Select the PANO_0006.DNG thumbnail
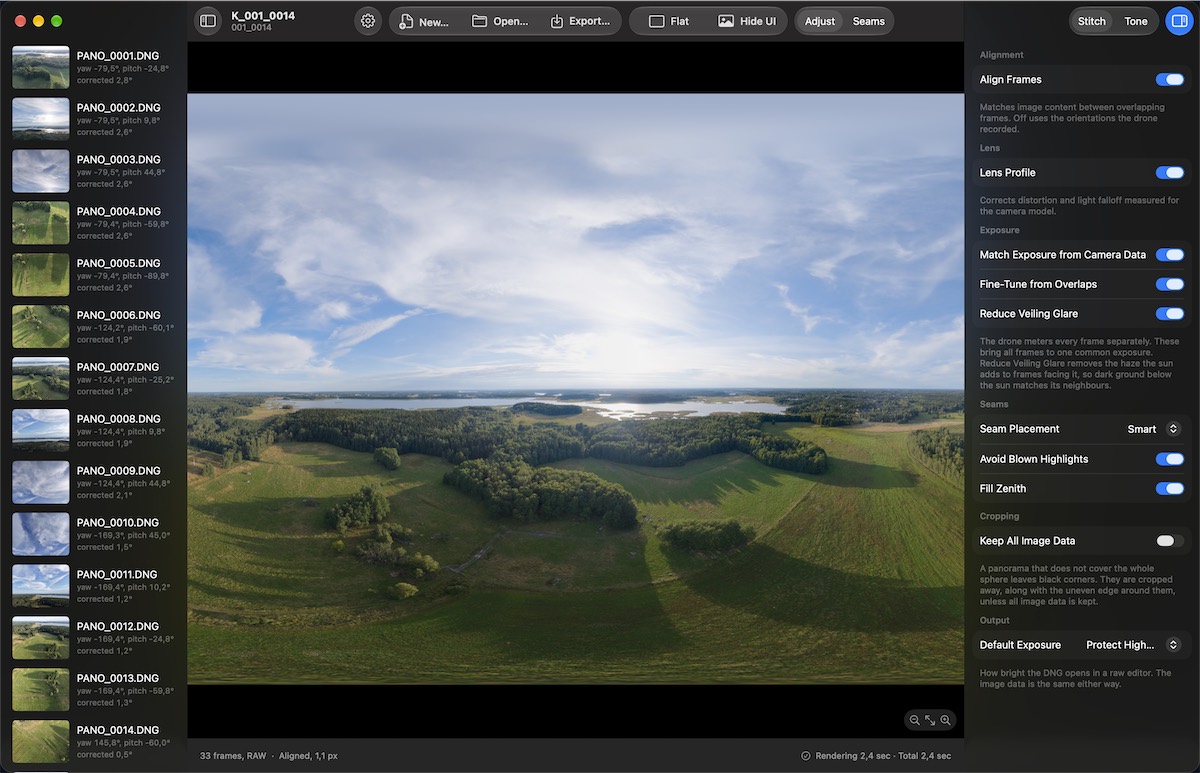The width and height of the screenshot is (1200, 773). [x=41, y=327]
